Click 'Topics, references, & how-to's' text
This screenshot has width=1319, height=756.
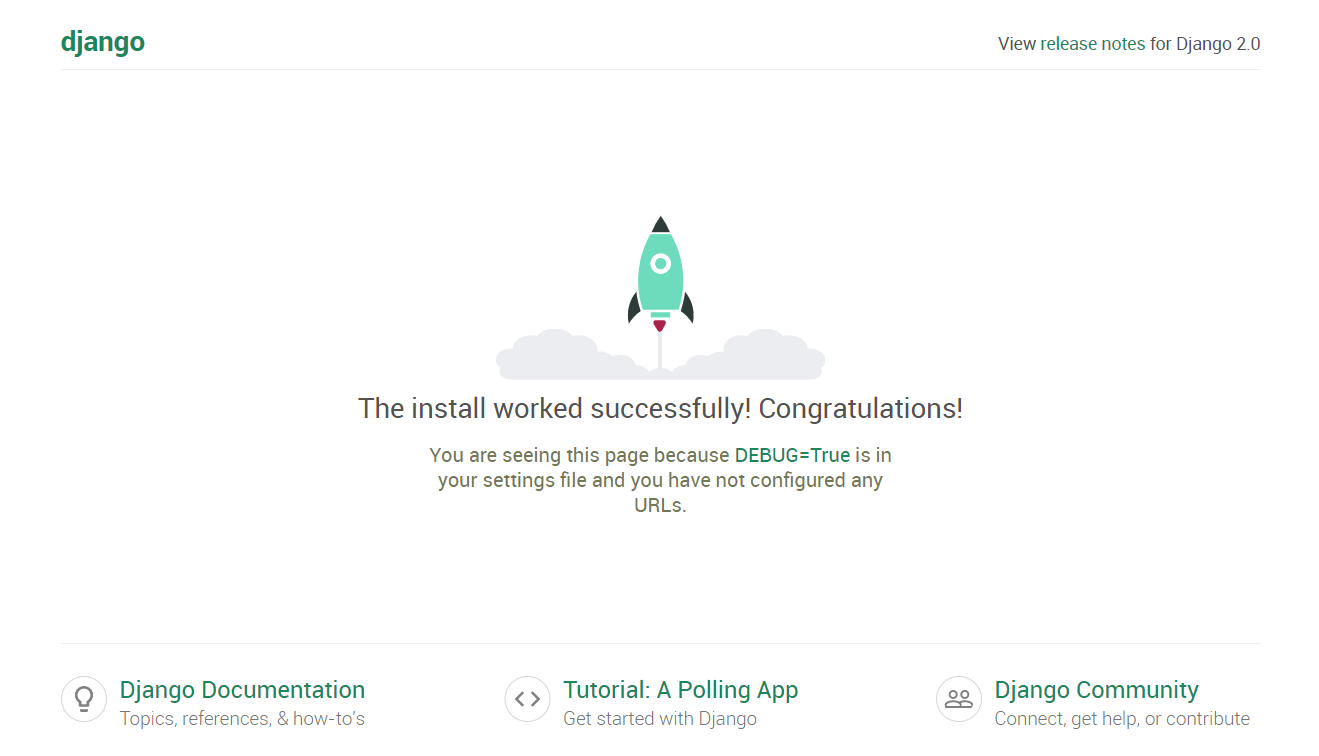pos(242,719)
